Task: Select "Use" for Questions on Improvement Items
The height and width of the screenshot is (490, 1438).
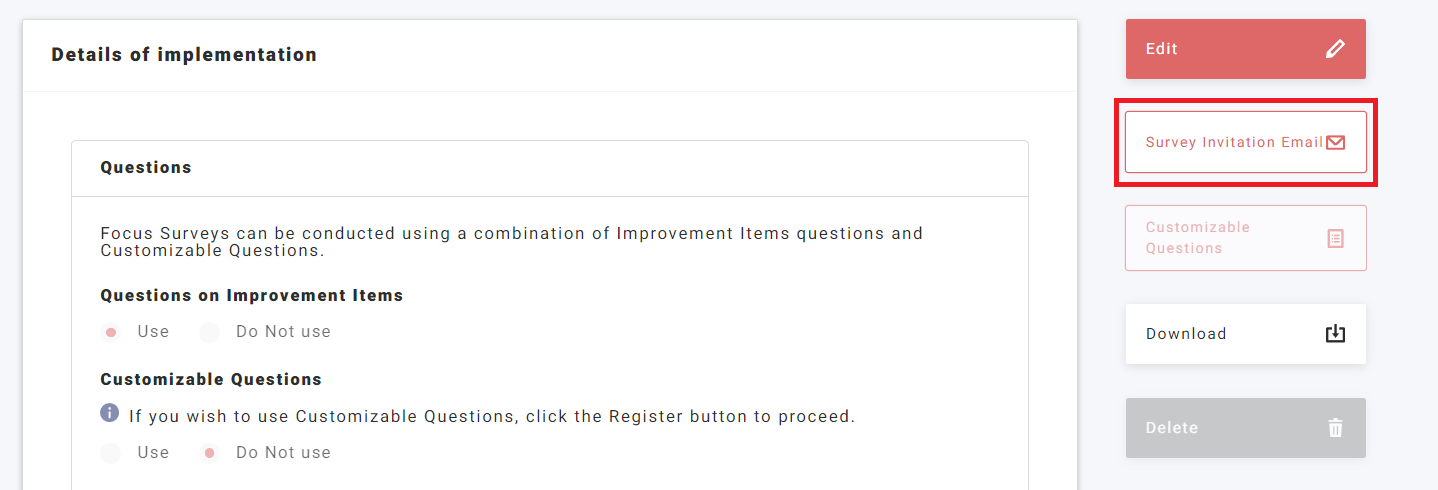Action: pos(111,332)
